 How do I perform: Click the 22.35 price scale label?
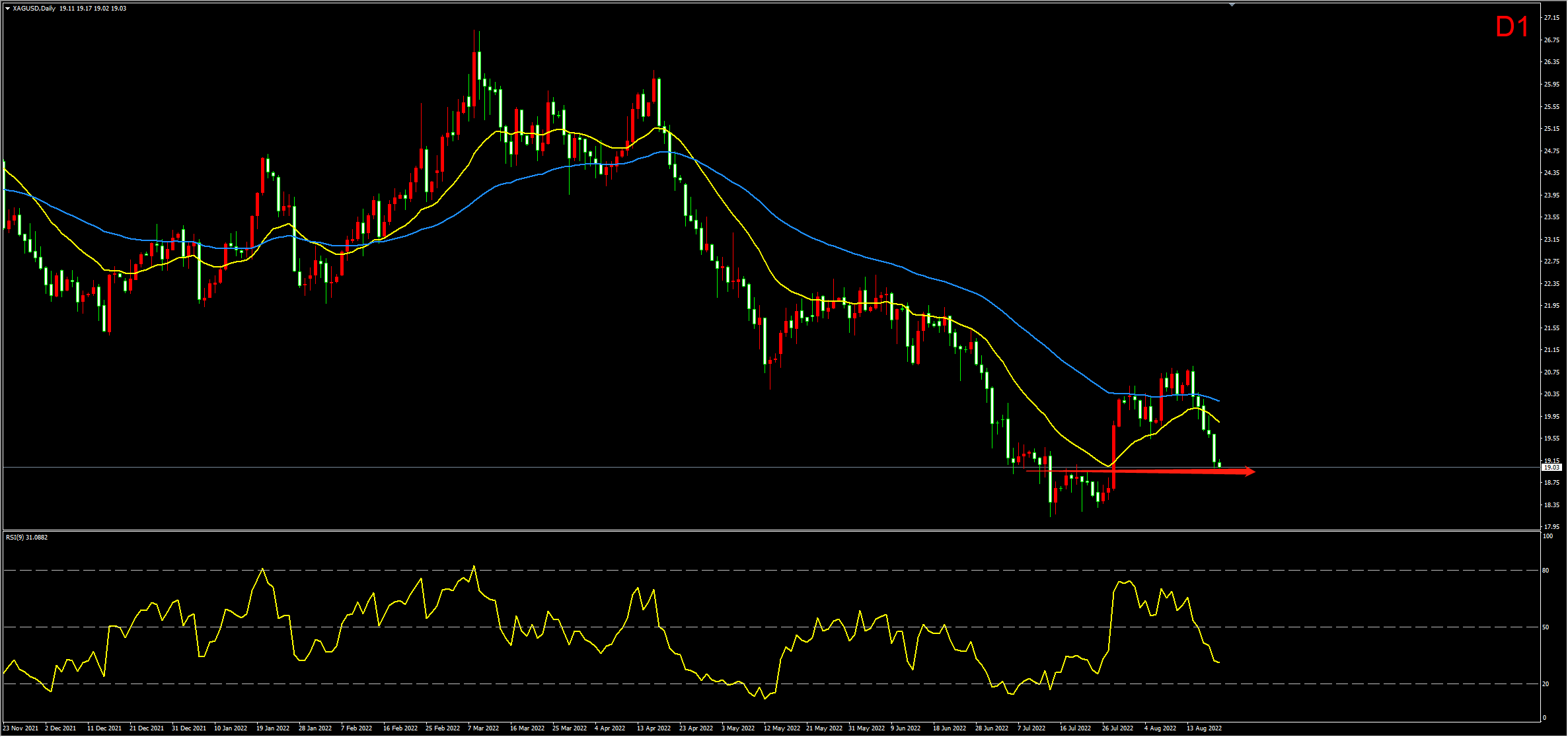[x=1551, y=284]
